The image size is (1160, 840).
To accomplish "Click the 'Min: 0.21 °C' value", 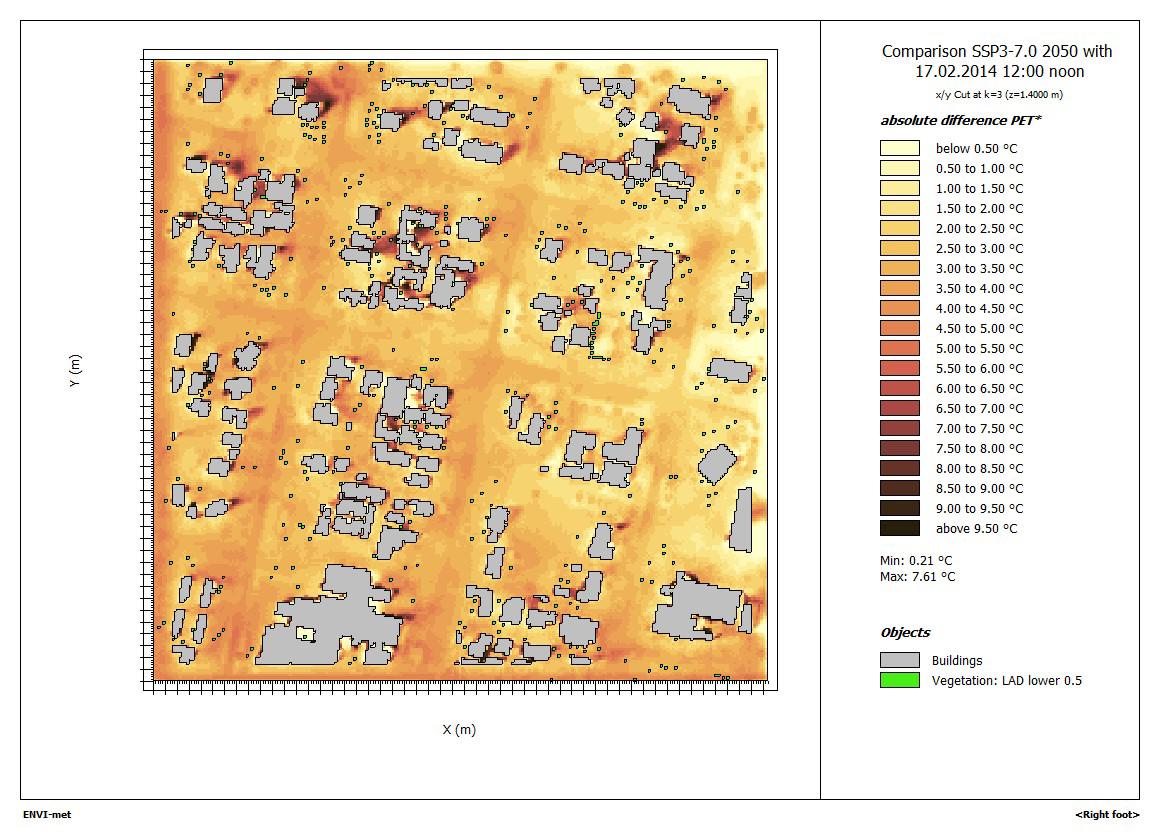I will click(916, 560).
